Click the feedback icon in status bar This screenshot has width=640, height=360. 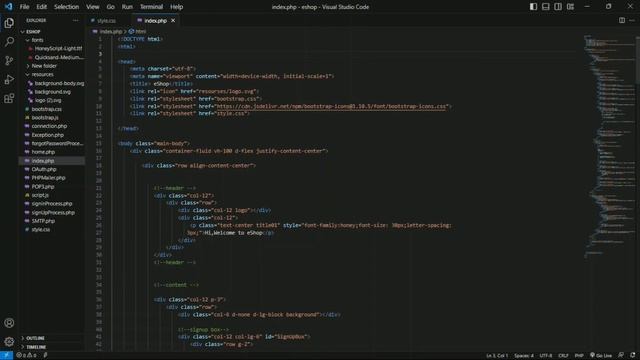(x=621, y=356)
